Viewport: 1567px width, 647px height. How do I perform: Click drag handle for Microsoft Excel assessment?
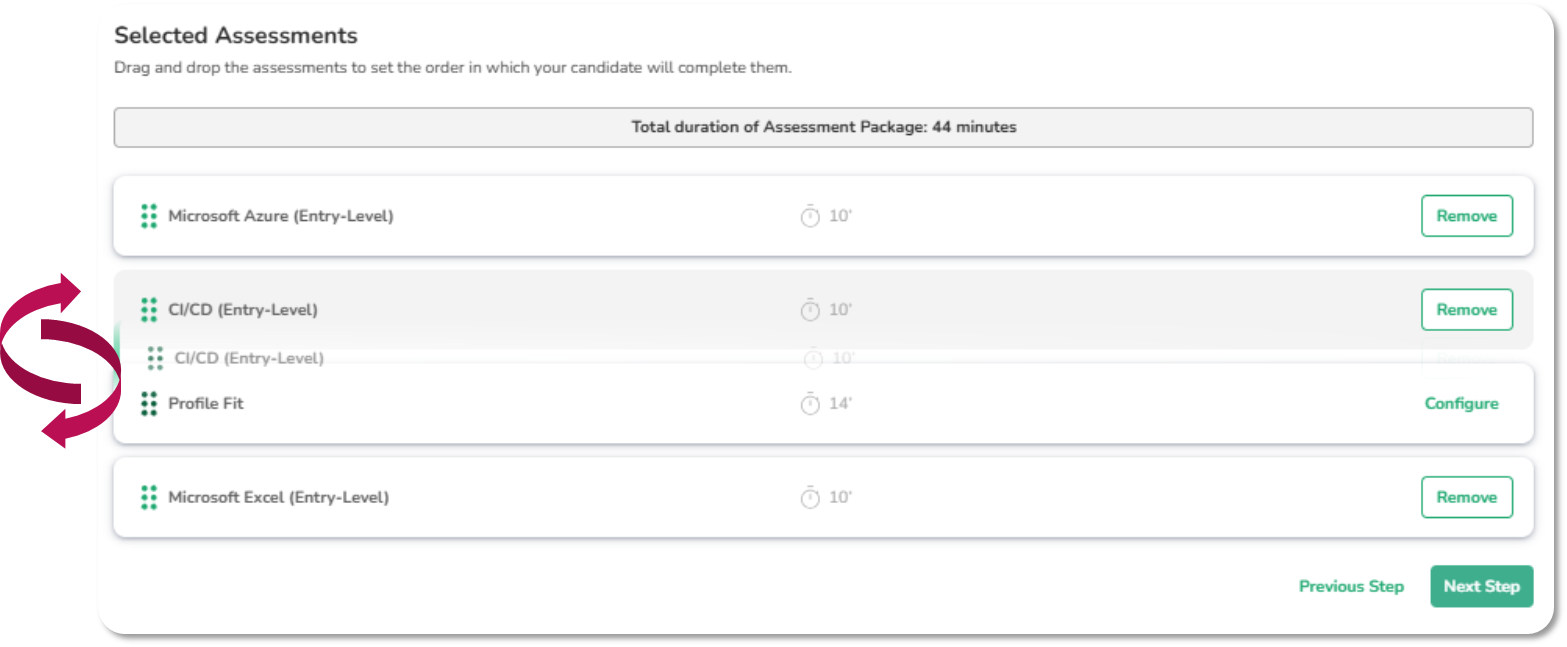click(x=149, y=497)
